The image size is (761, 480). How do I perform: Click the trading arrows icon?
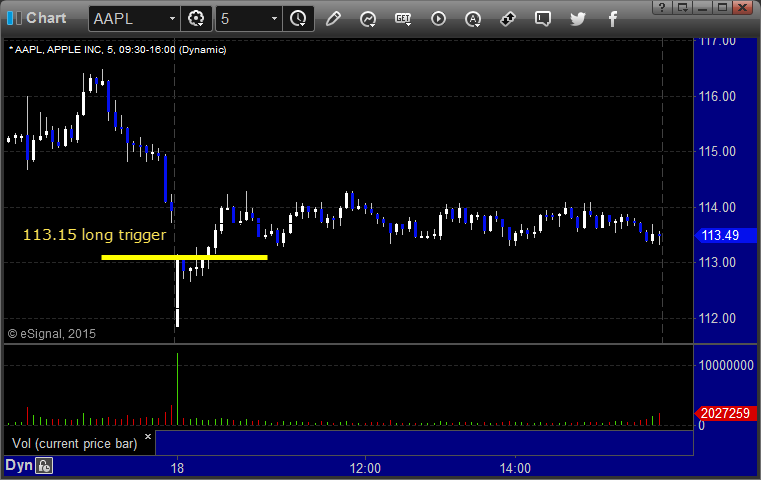click(x=508, y=19)
